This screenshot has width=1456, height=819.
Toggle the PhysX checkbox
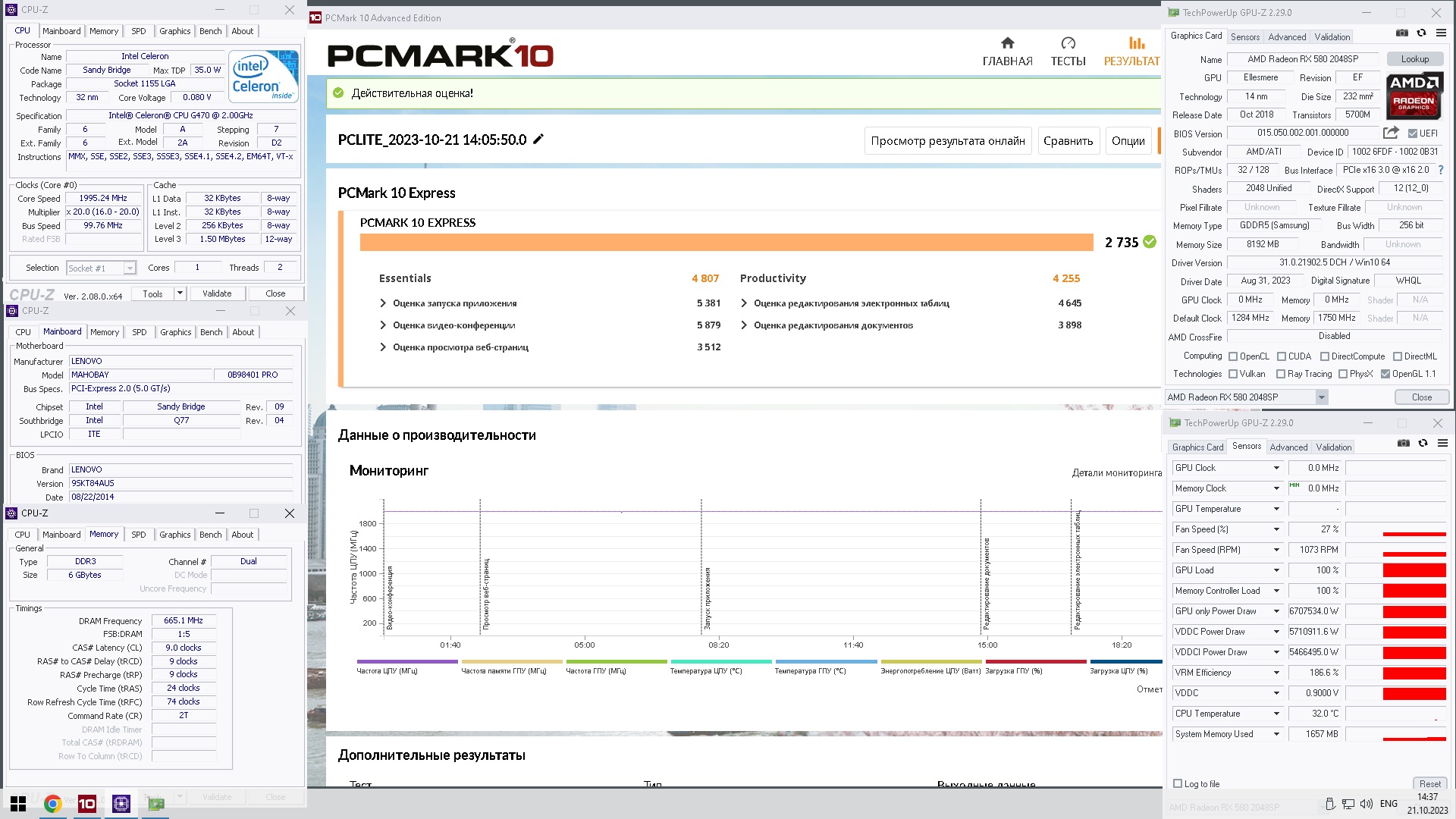click(1343, 374)
